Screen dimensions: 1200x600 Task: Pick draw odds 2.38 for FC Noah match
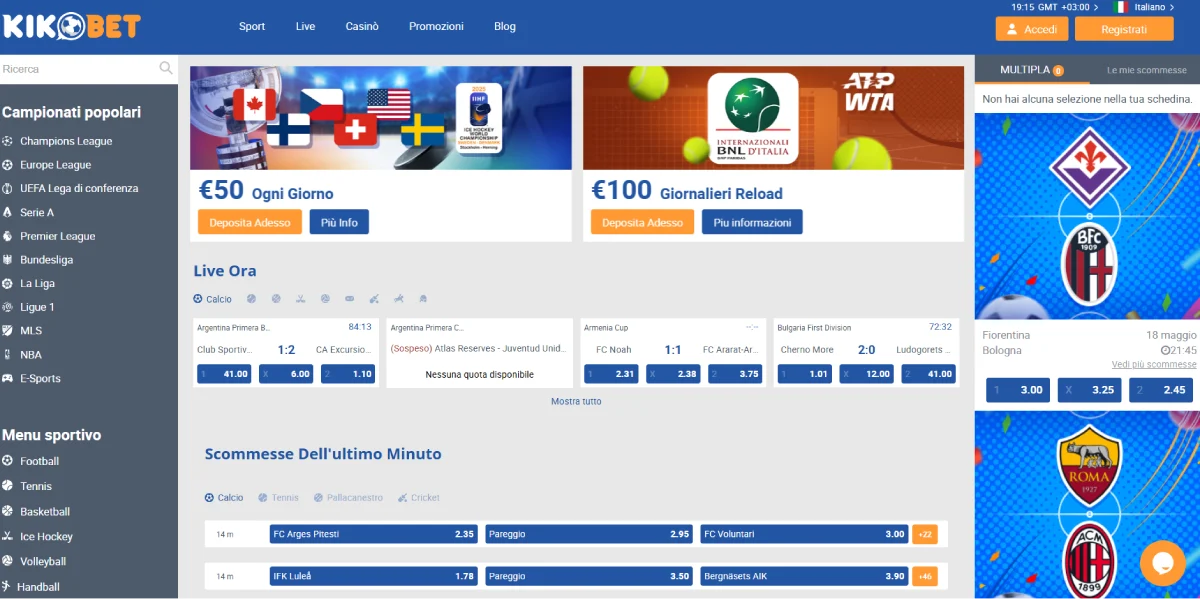pyautogui.click(x=673, y=374)
